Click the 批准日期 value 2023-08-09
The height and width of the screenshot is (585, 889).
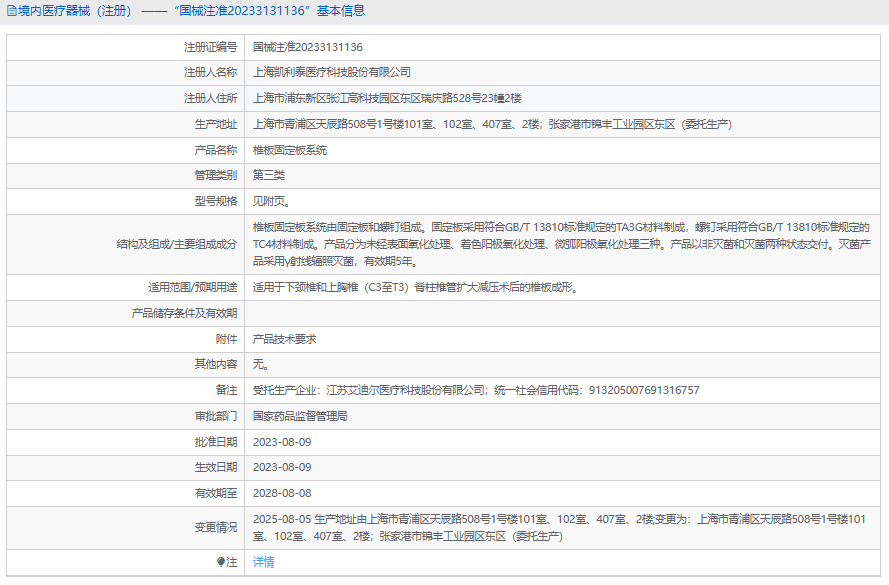click(282, 441)
